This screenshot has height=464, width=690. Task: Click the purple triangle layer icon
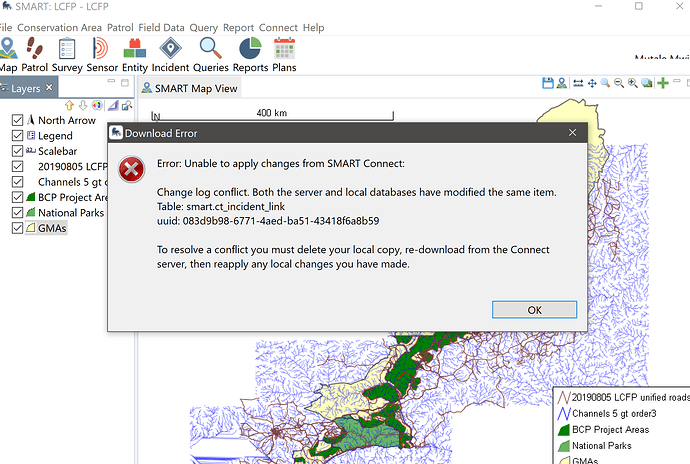tap(113, 105)
